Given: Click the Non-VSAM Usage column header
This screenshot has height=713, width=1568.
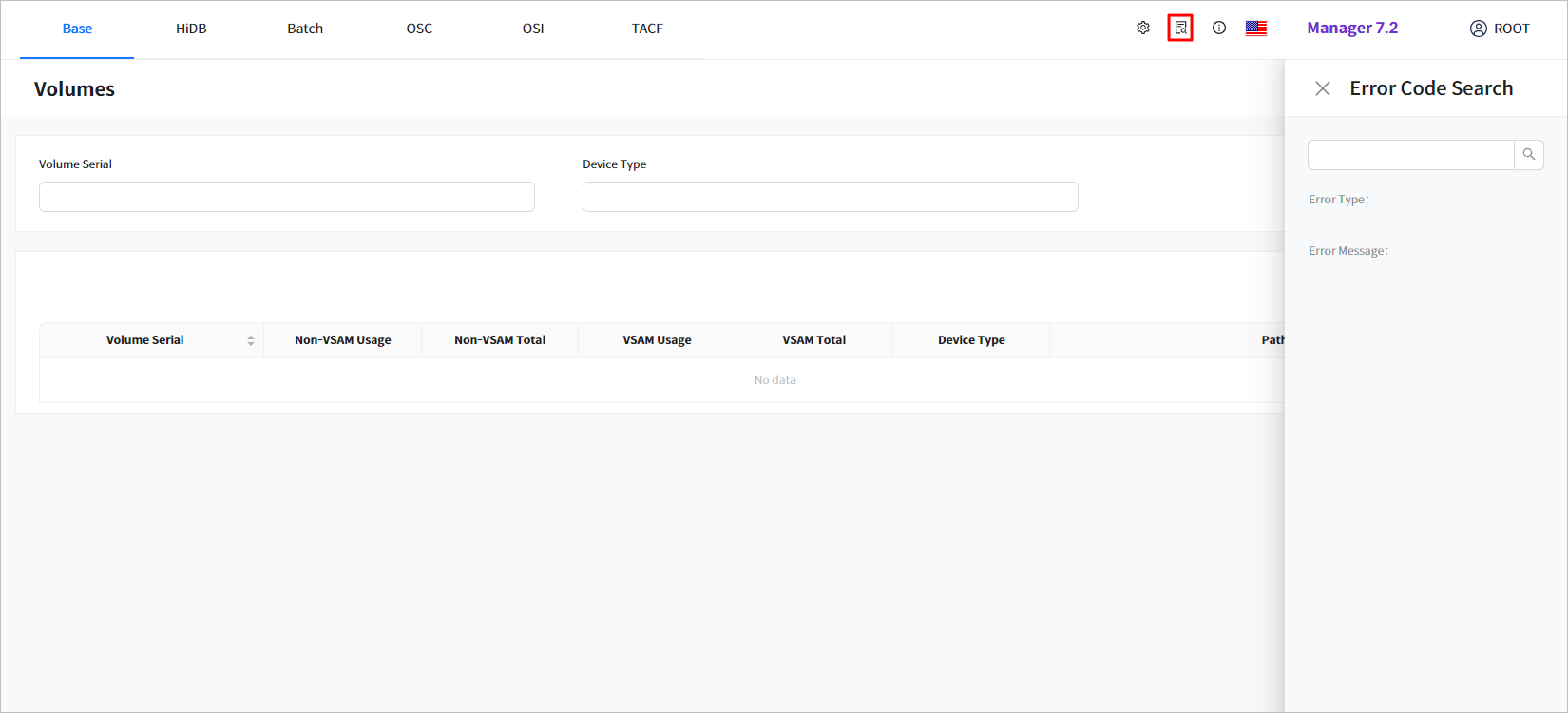Looking at the screenshot, I should [342, 340].
